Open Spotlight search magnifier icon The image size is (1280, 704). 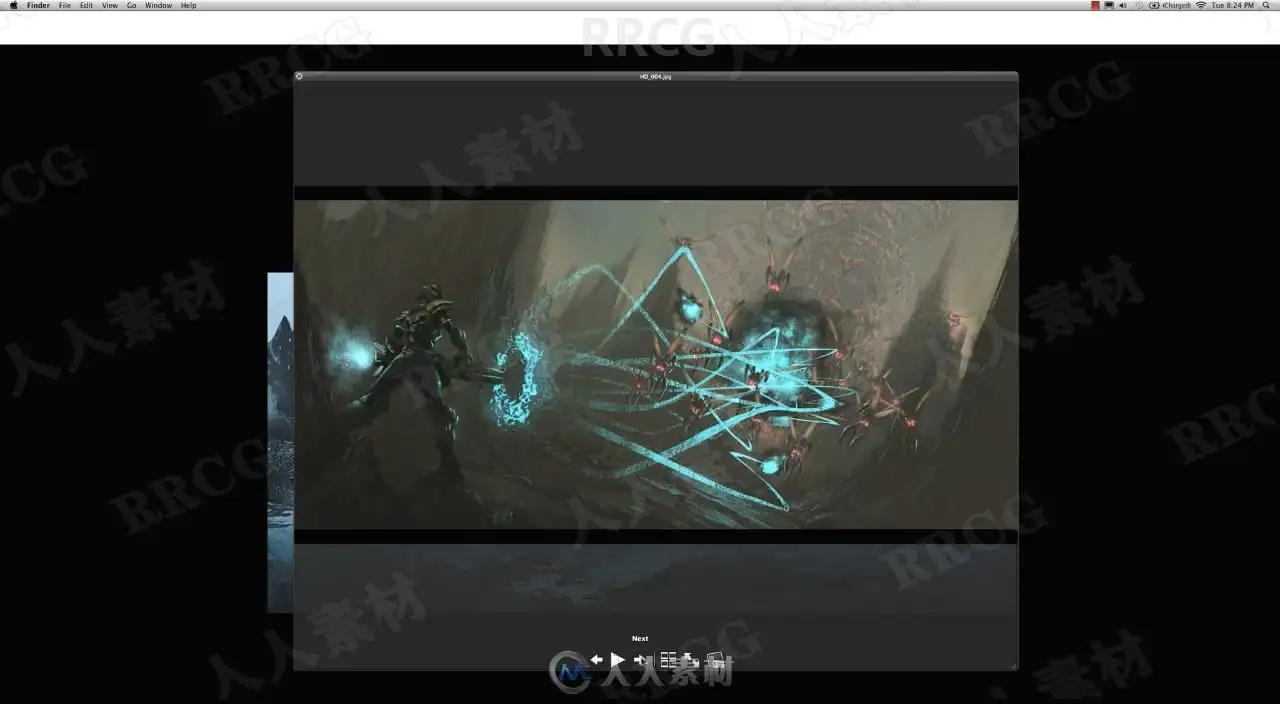(x=1266, y=5)
